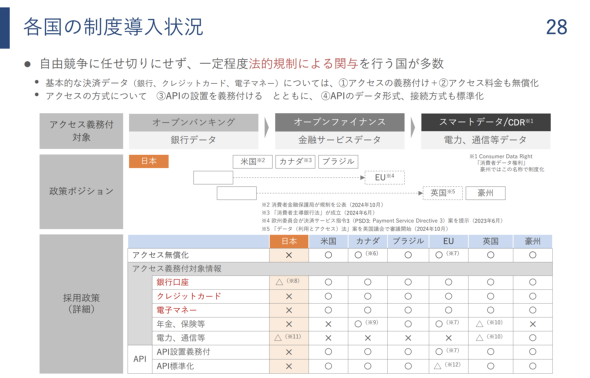Click the ブラジル table column header
This screenshot has height=378, width=590.
click(x=408, y=241)
